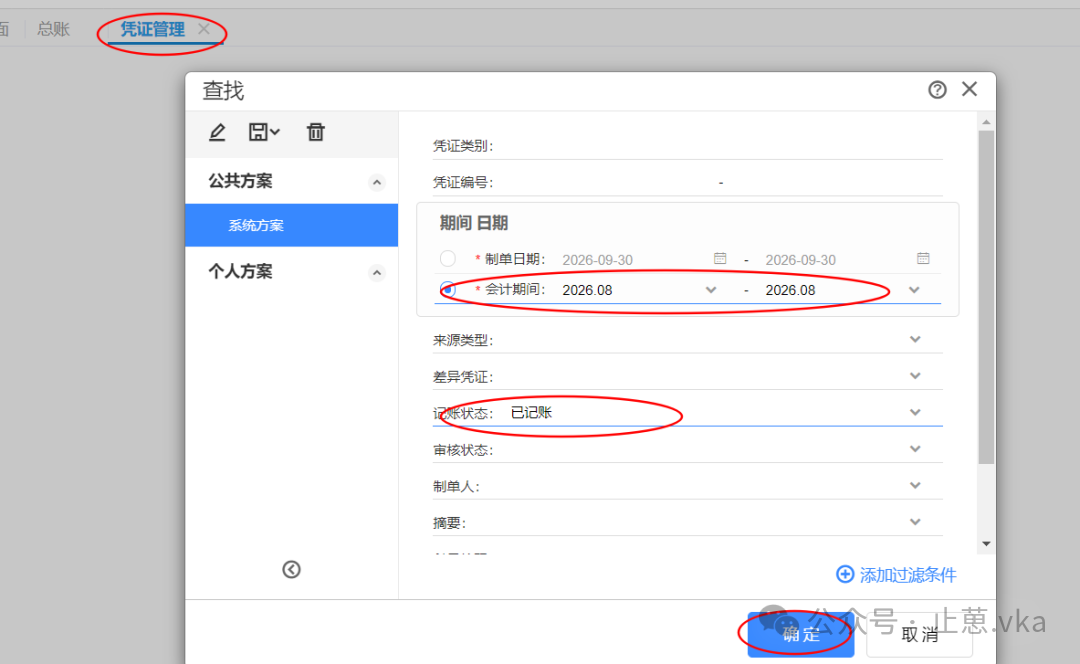The height and width of the screenshot is (664, 1080).
Task: Click the start 制单日期 field 2026-09-30
Action: [x=597, y=260]
